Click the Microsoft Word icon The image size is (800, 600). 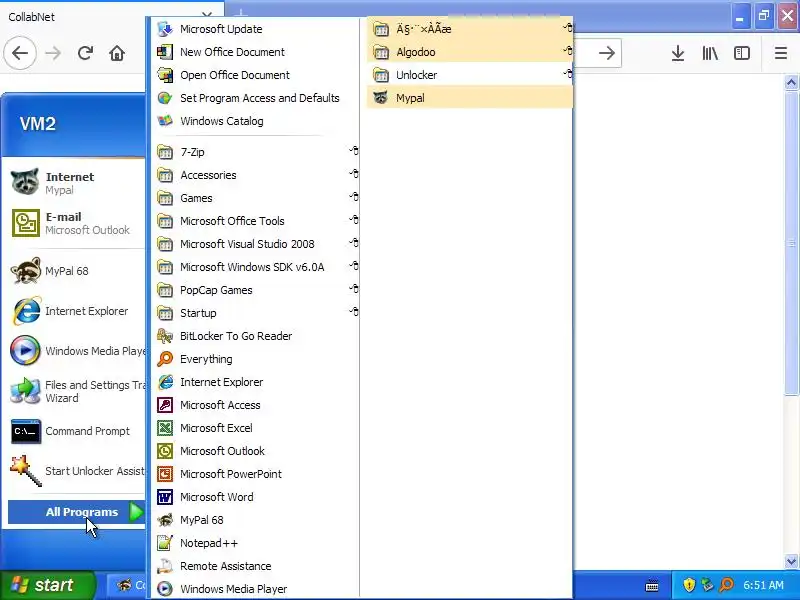(x=165, y=496)
